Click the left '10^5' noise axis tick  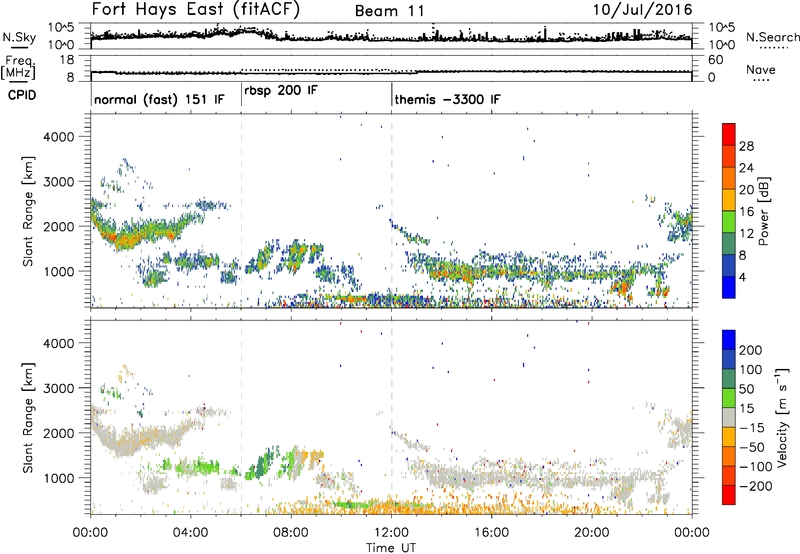[x=61, y=27]
